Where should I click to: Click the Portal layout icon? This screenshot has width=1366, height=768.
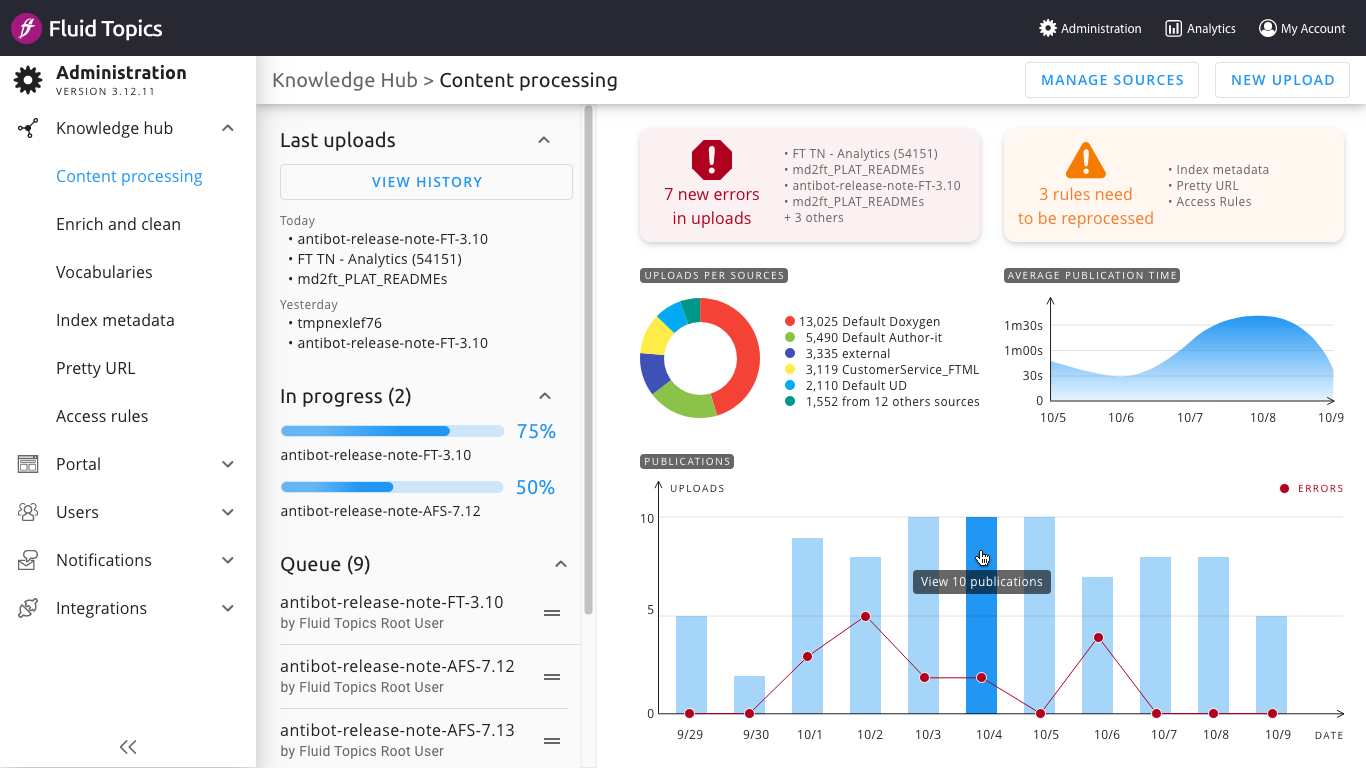coord(28,464)
